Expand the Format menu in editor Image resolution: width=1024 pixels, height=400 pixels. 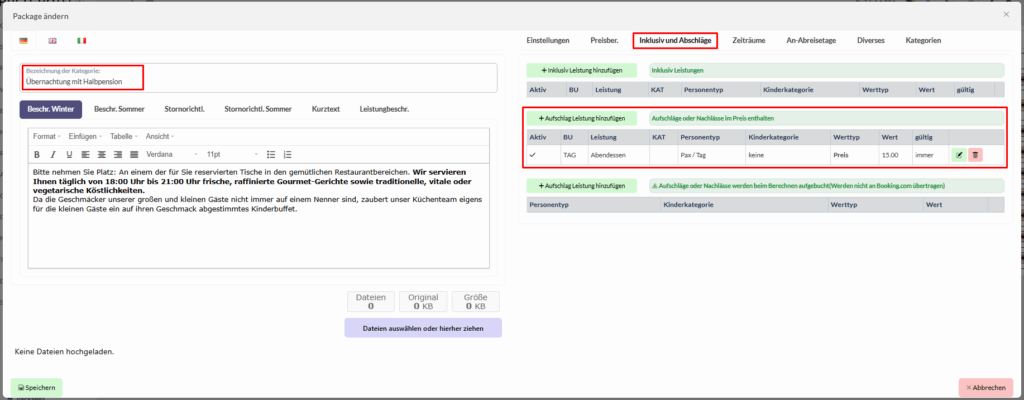[x=46, y=136]
